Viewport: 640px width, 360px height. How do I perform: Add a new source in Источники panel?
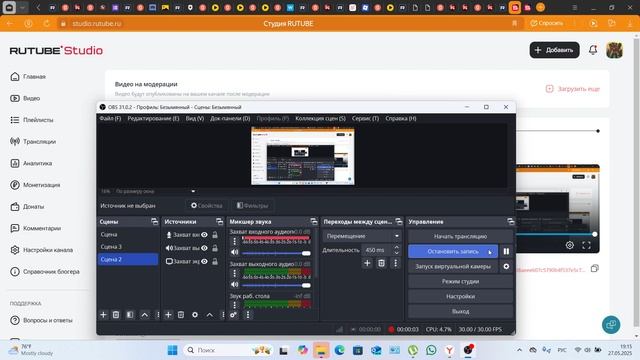coord(168,315)
